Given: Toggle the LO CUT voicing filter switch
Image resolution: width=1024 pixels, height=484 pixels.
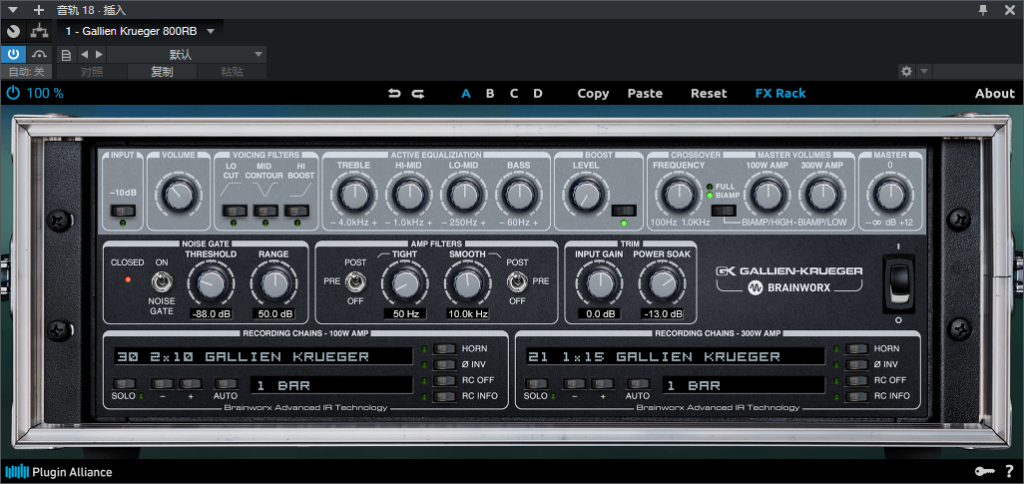Looking at the screenshot, I should click(x=234, y=210).
